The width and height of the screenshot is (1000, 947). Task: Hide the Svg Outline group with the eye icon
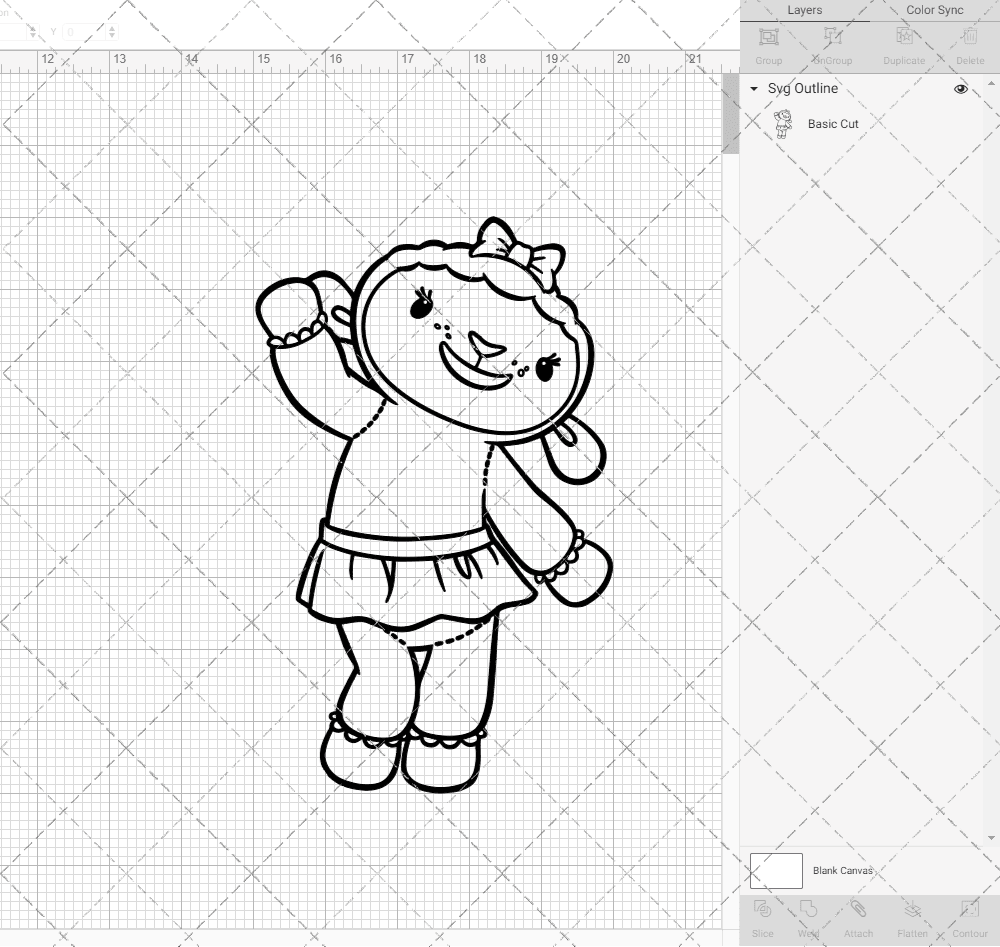click(x=961, y=89)
